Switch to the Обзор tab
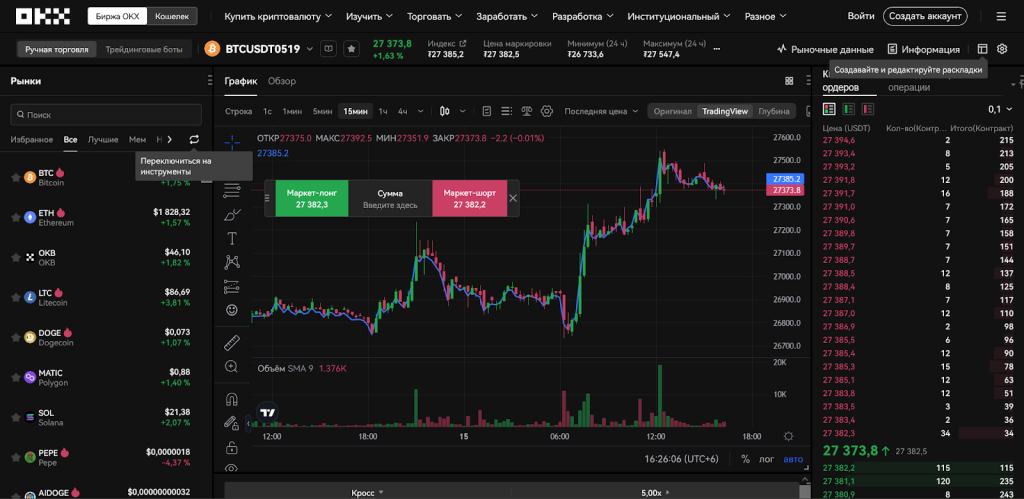 [282, 81]
